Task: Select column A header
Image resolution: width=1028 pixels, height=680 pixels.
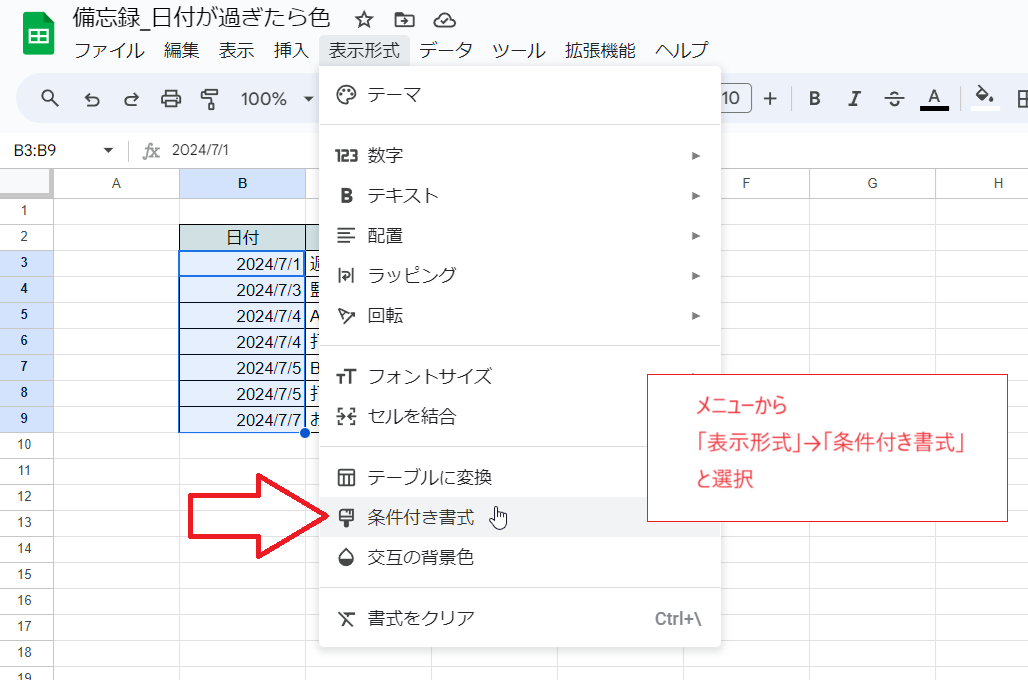Action: (x=116, y=184)
